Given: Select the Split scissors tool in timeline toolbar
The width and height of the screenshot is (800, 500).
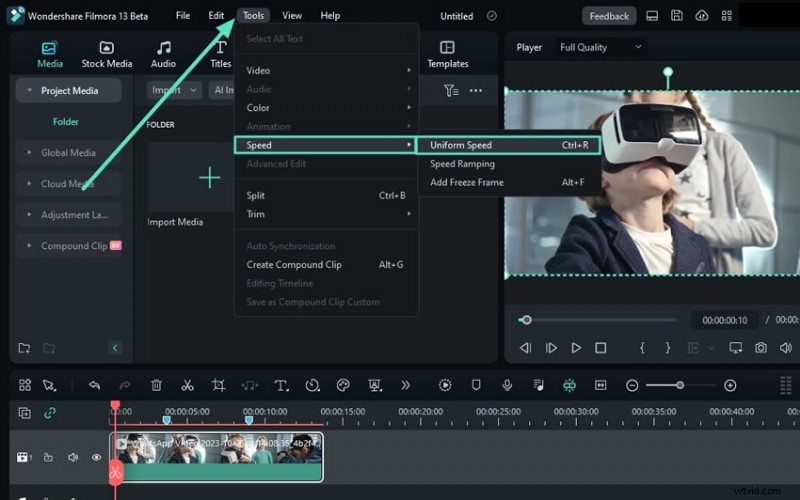Looking at the screenshot, I should 187,385.
